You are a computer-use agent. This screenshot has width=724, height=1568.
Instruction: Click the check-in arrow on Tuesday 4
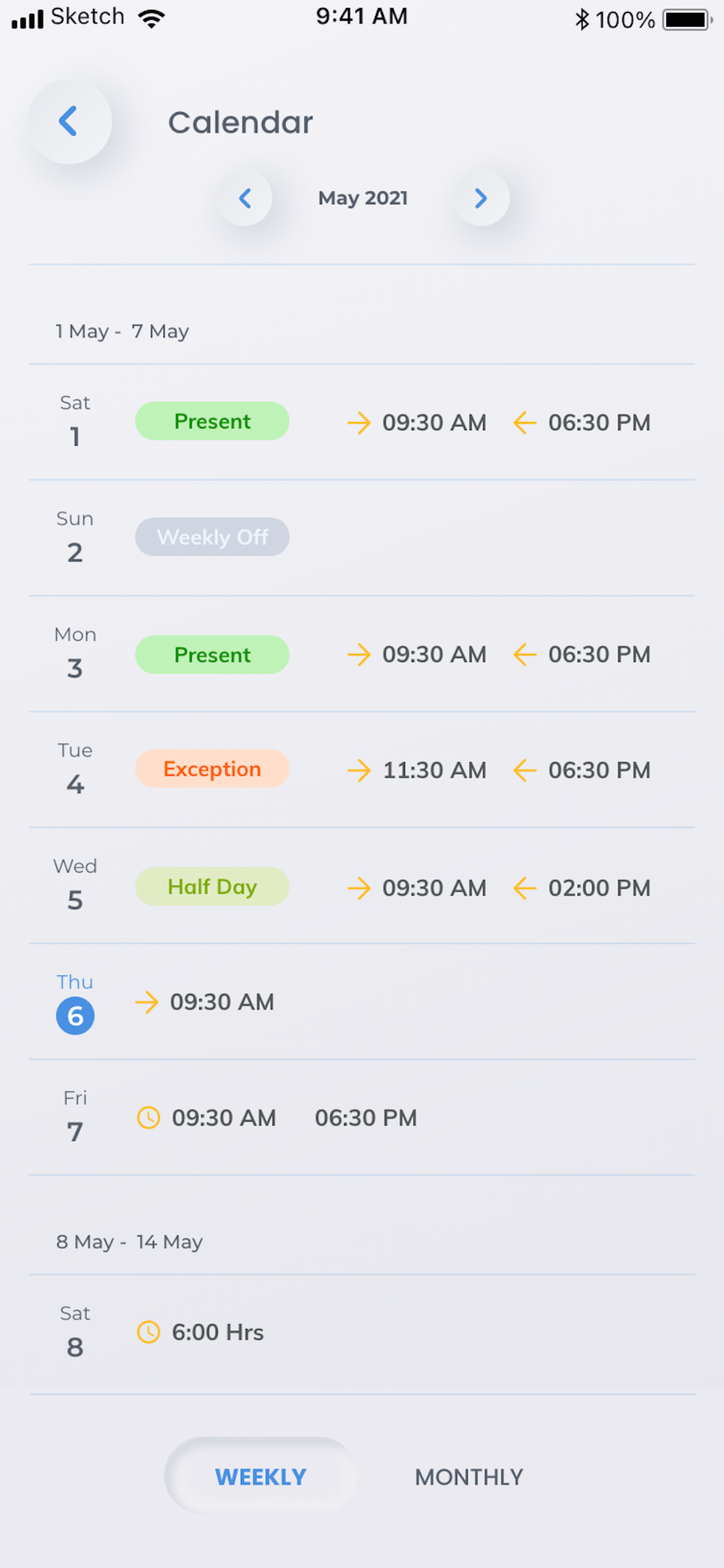coord(359,770)
